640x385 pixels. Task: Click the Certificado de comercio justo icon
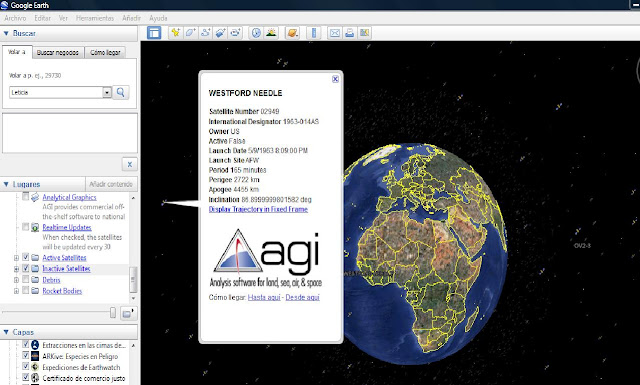click(x=35, y=378)
